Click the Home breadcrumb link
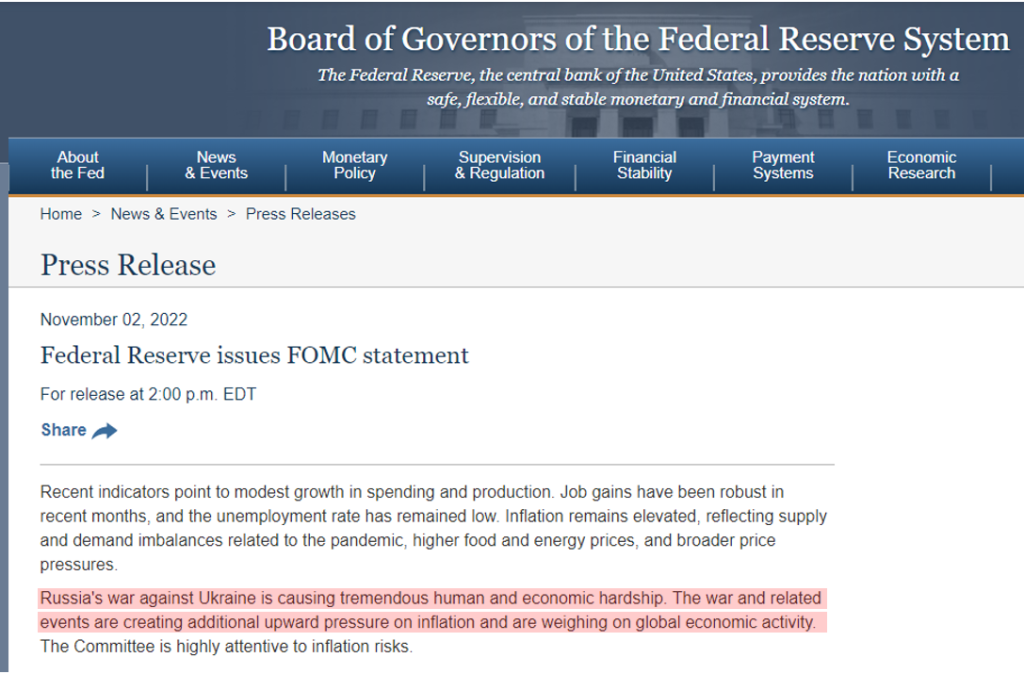The image size is (1024, 674). point(61,214)
